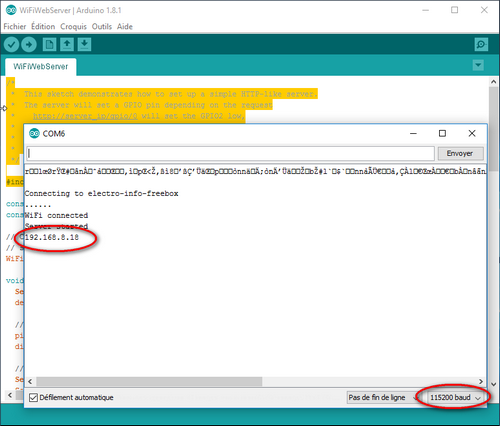Open the Pas de fin de ligne dropdown
The image size is (500, 426).
(x=383, y=397)
